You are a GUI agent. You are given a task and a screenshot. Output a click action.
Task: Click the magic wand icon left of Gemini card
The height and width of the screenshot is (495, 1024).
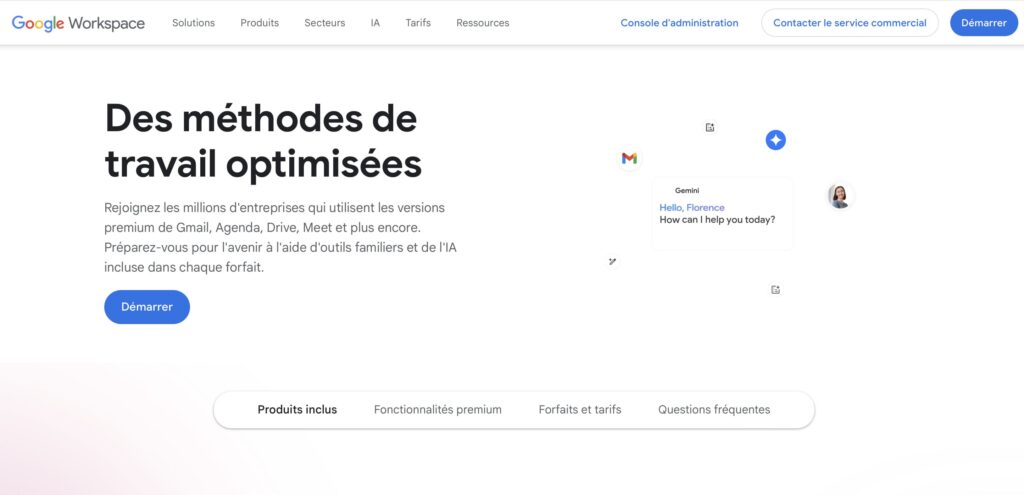coord(613,262)
